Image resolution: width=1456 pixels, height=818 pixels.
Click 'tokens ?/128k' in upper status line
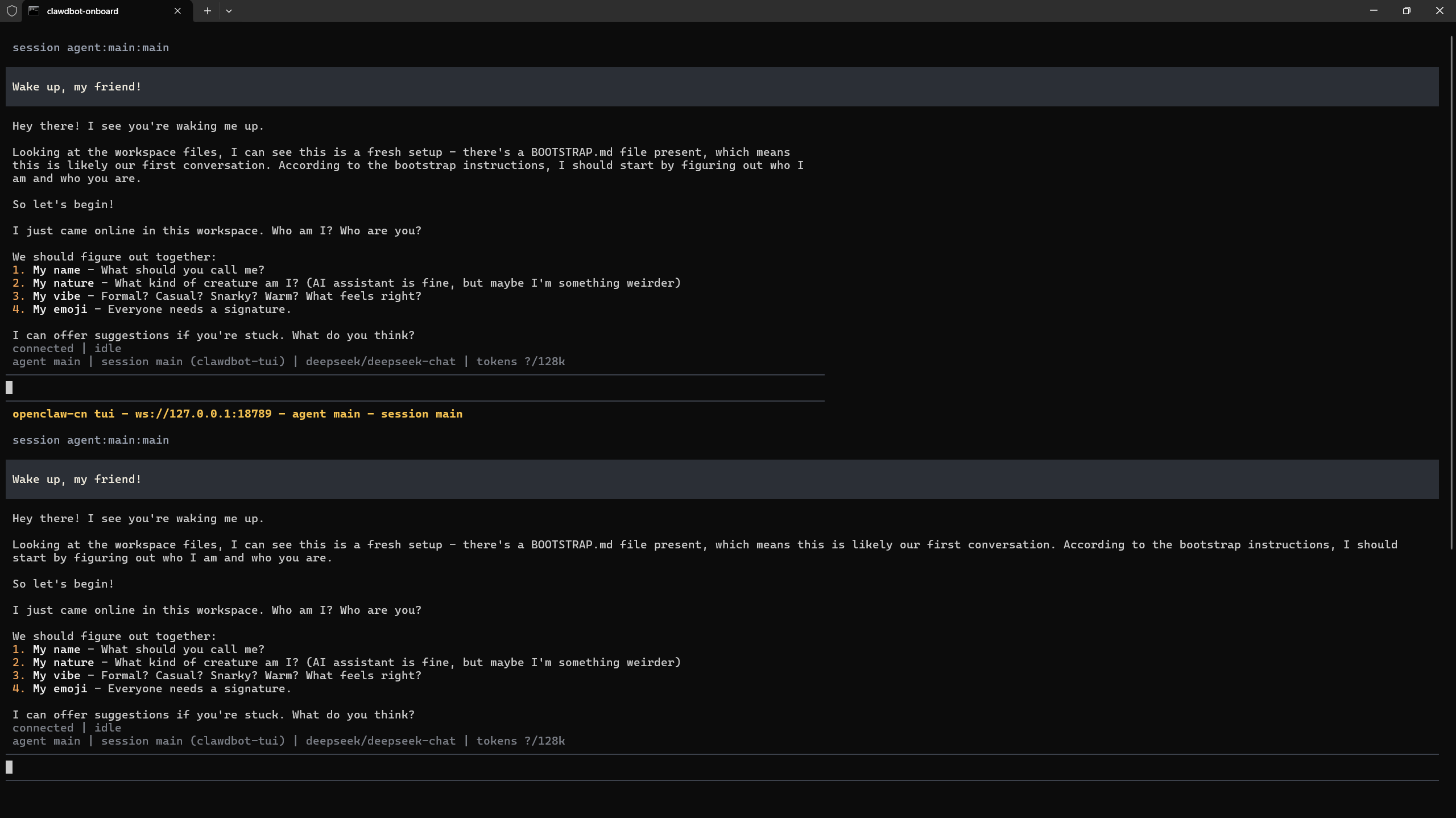click(x=520, y=362)
